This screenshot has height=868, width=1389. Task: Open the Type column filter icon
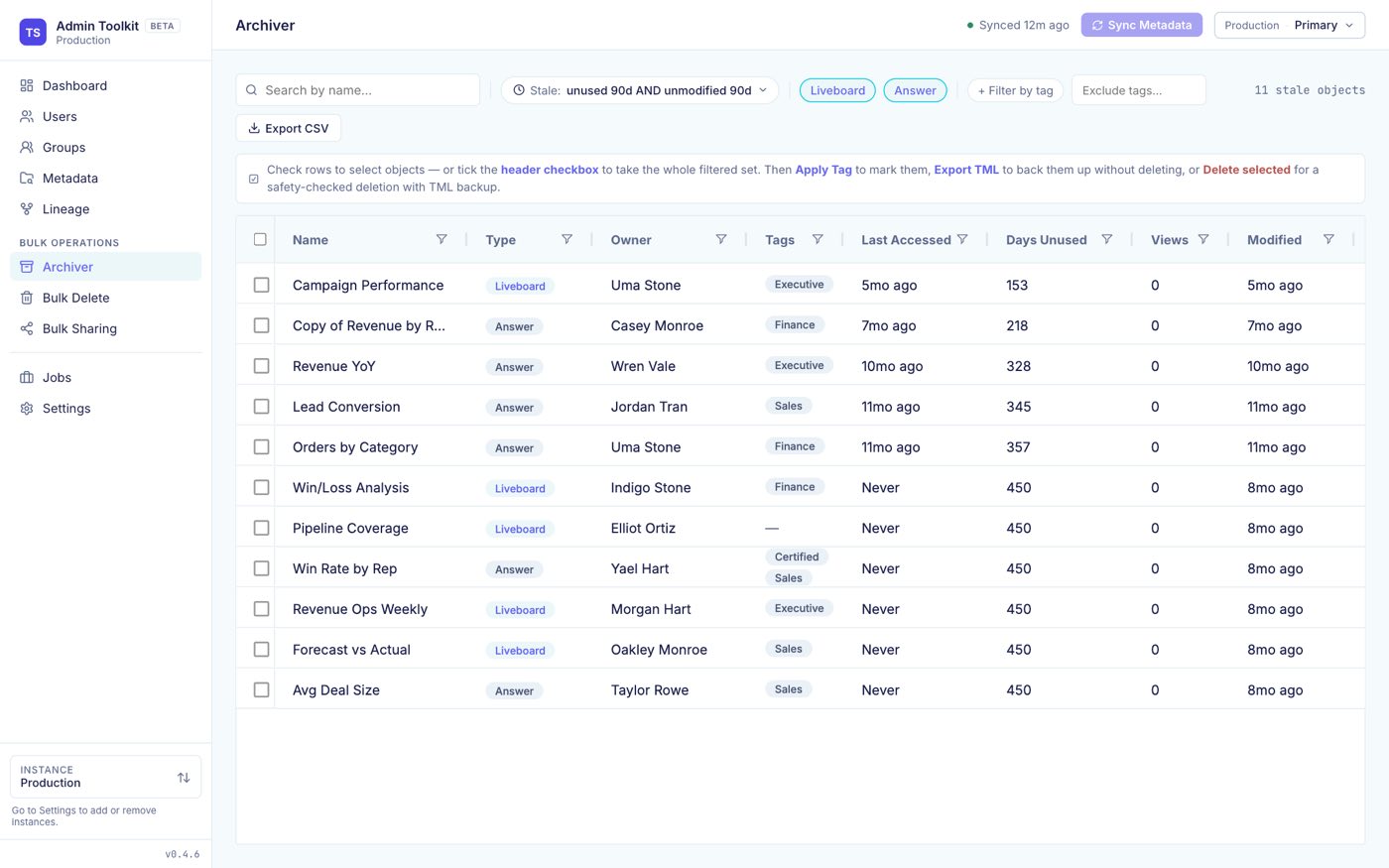567,239
